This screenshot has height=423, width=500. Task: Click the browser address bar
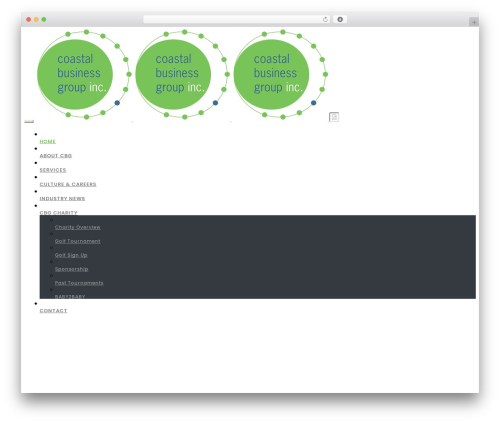pyautogui.click(x=236, y=20)
